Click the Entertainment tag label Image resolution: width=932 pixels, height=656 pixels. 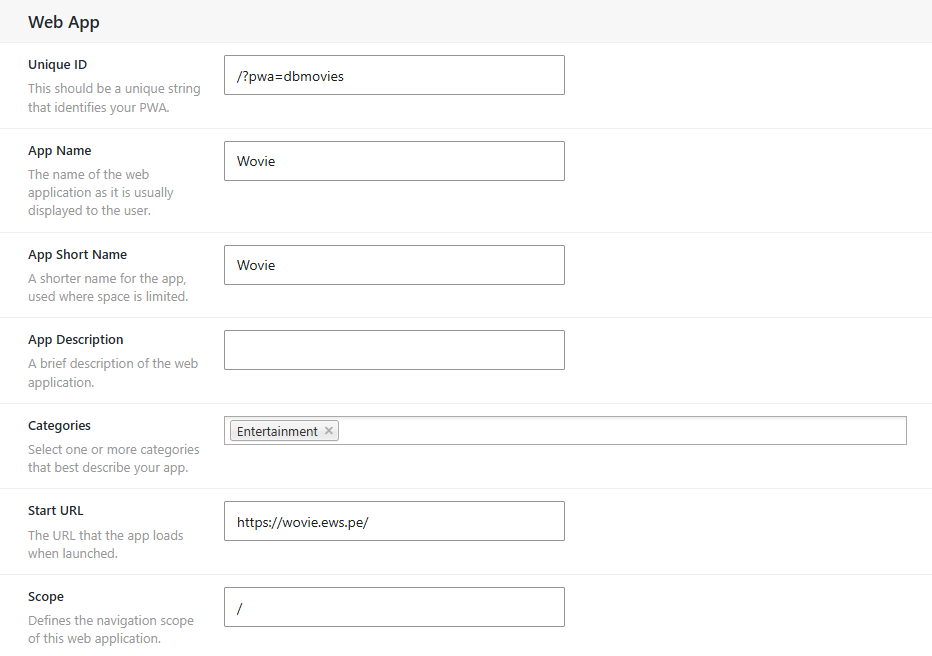277,431
